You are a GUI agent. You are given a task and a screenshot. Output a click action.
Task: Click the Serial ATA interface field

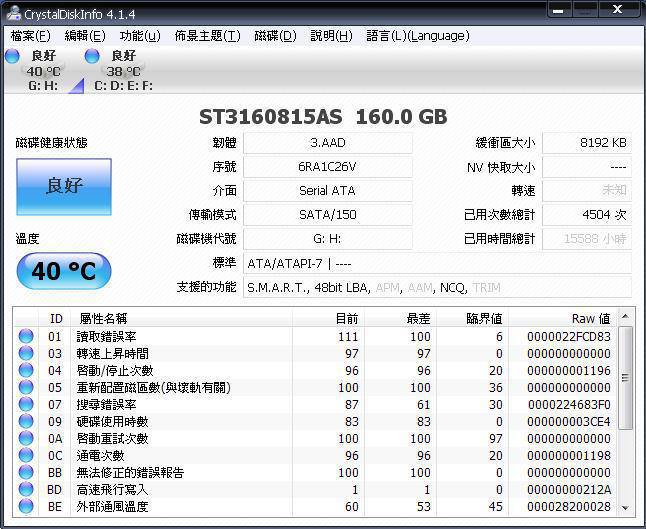[328, 191]
